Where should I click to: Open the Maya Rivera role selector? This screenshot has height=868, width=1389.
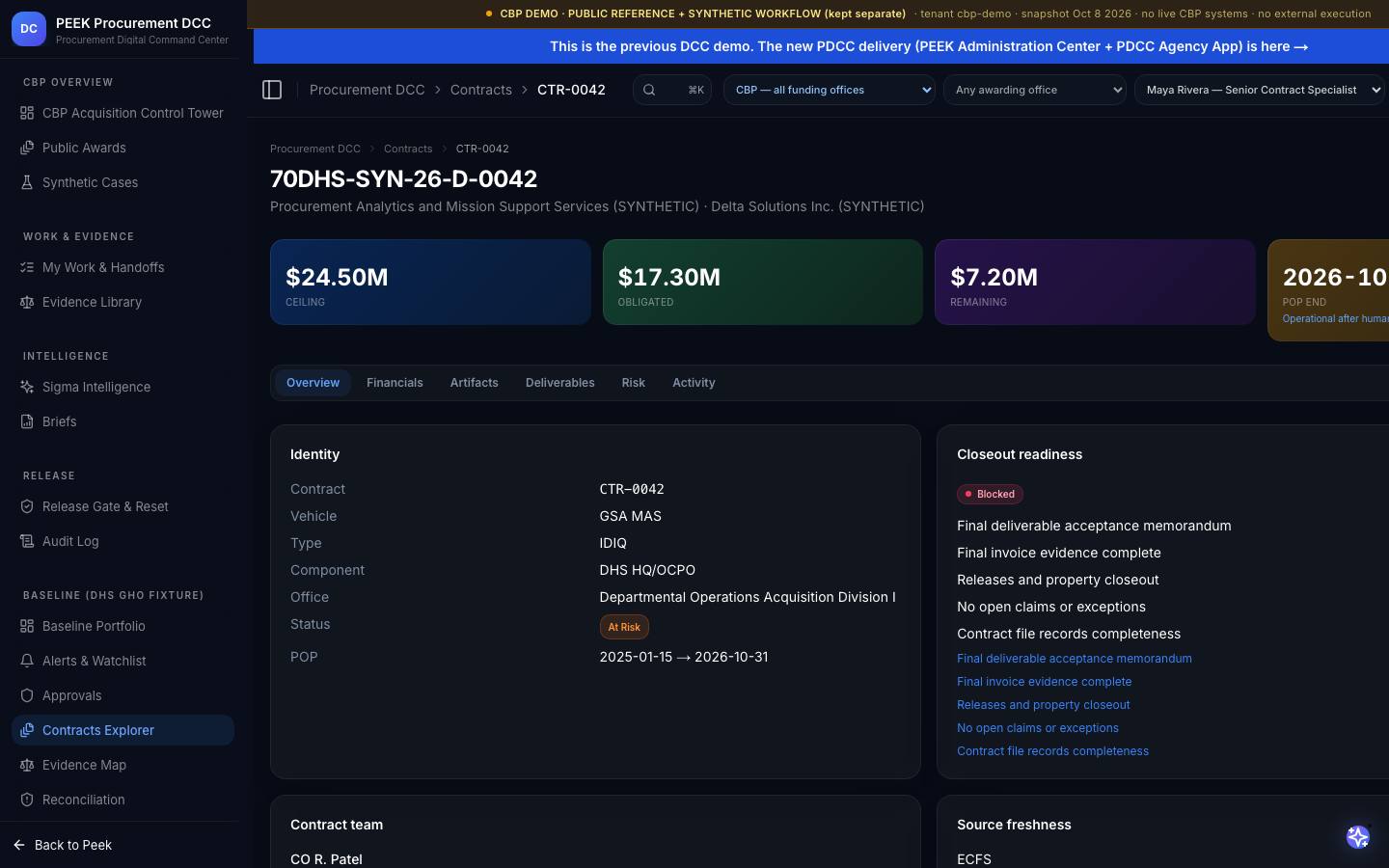1261,90
